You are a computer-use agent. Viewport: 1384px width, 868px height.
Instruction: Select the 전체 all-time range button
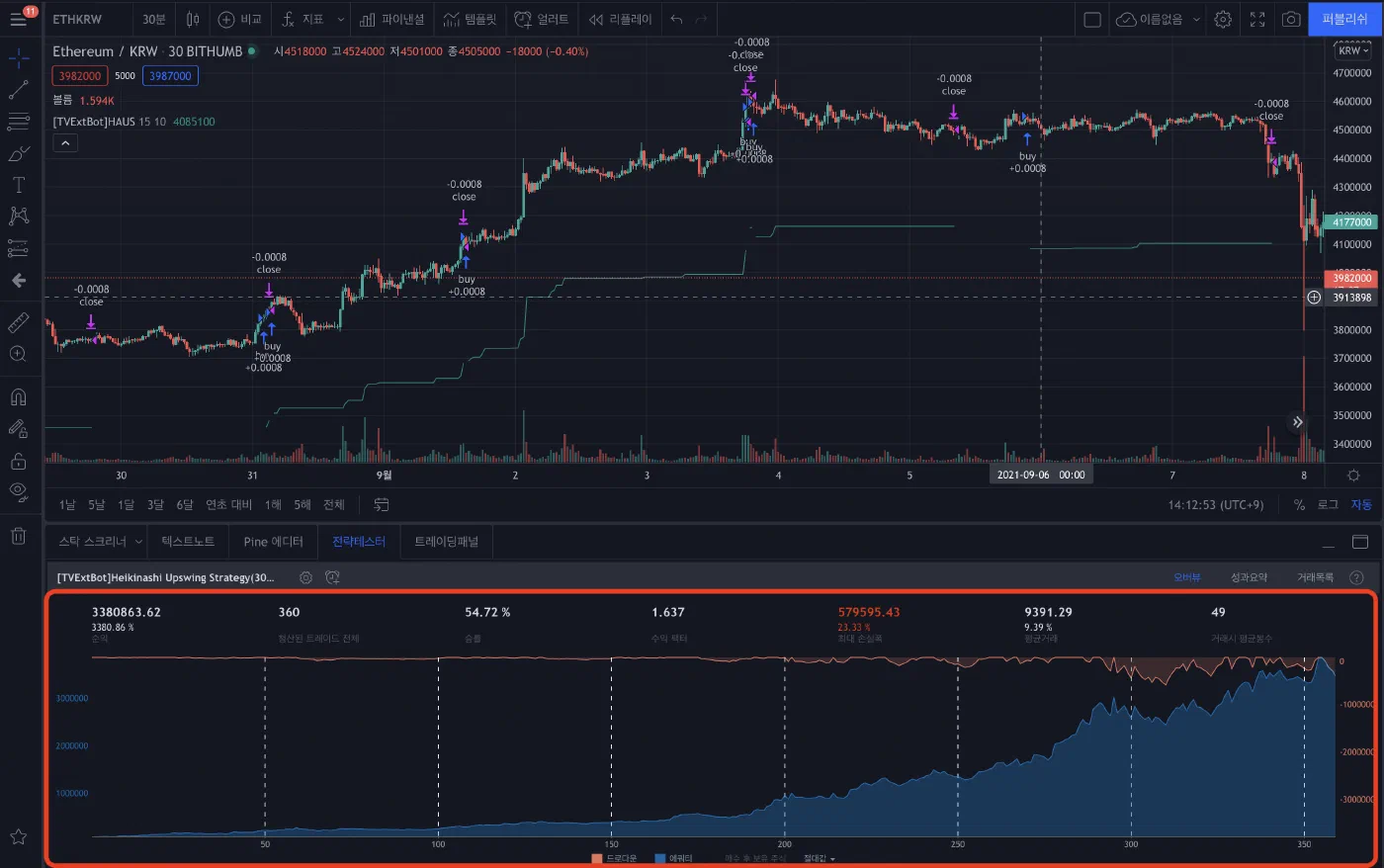[334, 504]
